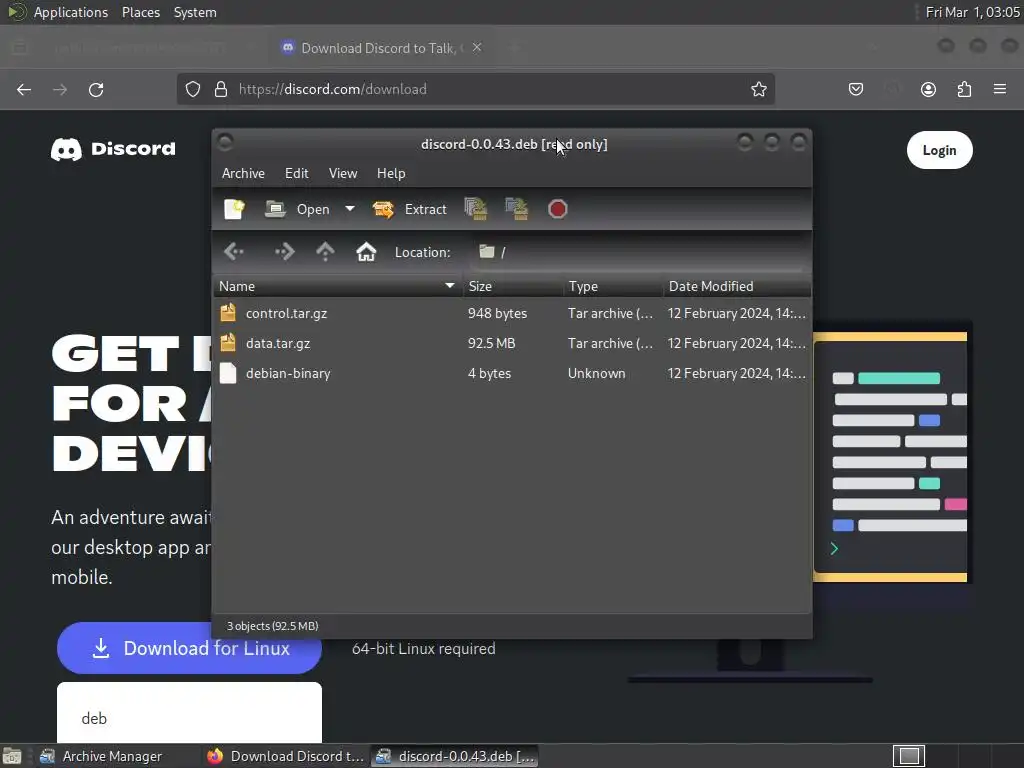Close the Download Discord browser tab
This screenshot has height=768, width=1024.
pyautogui.click(x=477, y=48)
